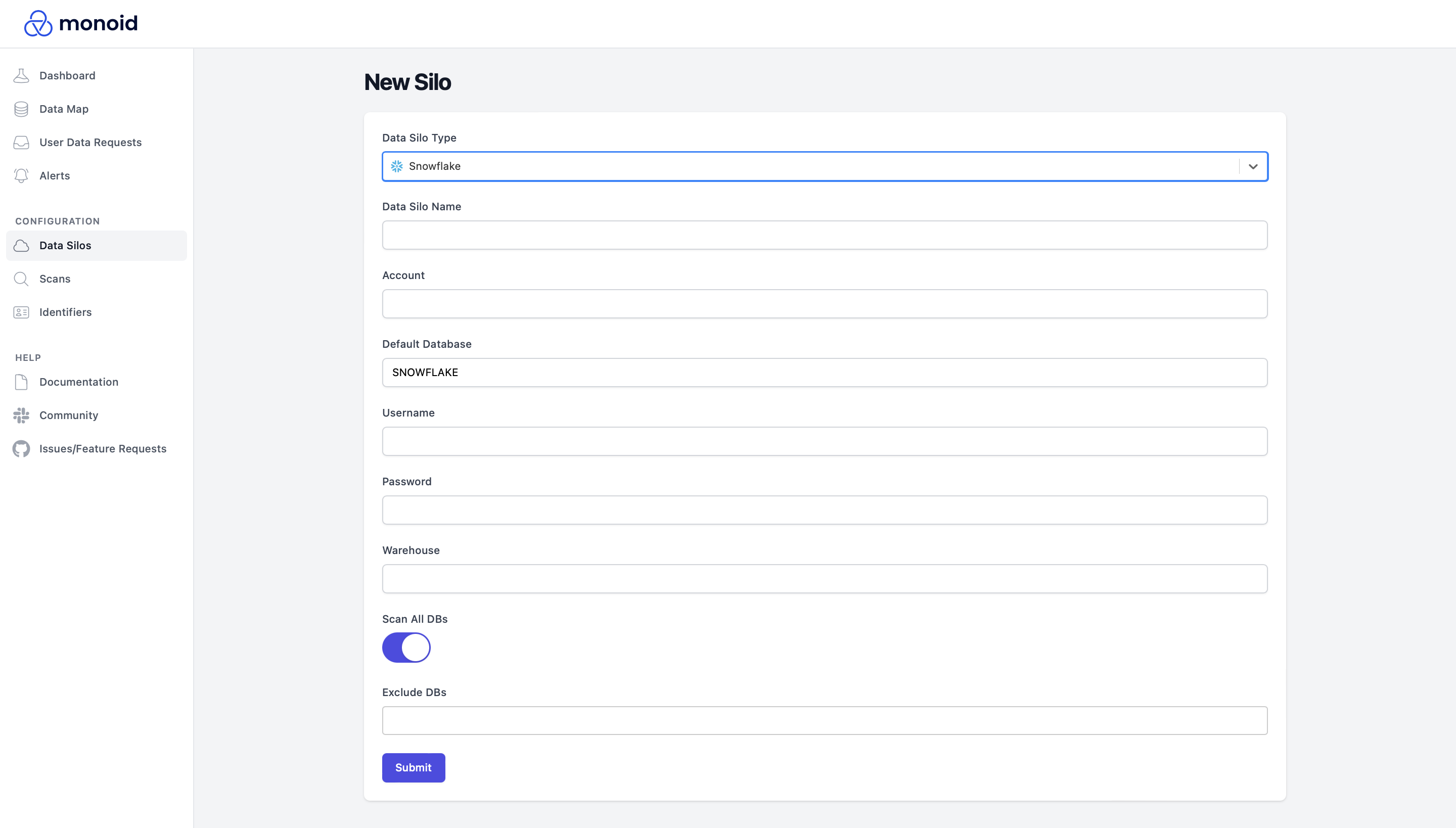The height and width of the screenshot is (828, 1456).
Task: Click the Alerts bell icon
Action: click(x=21, y=176)
